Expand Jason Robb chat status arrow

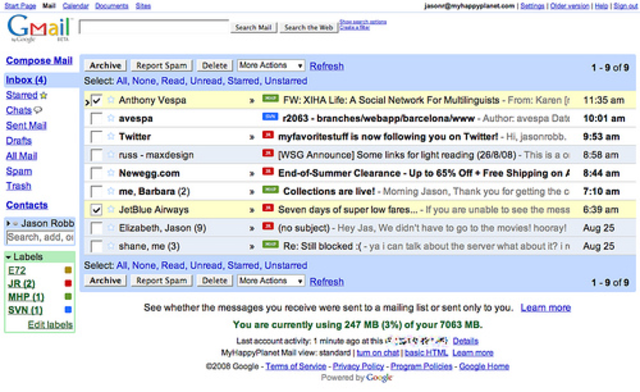[x=8, y=223]
